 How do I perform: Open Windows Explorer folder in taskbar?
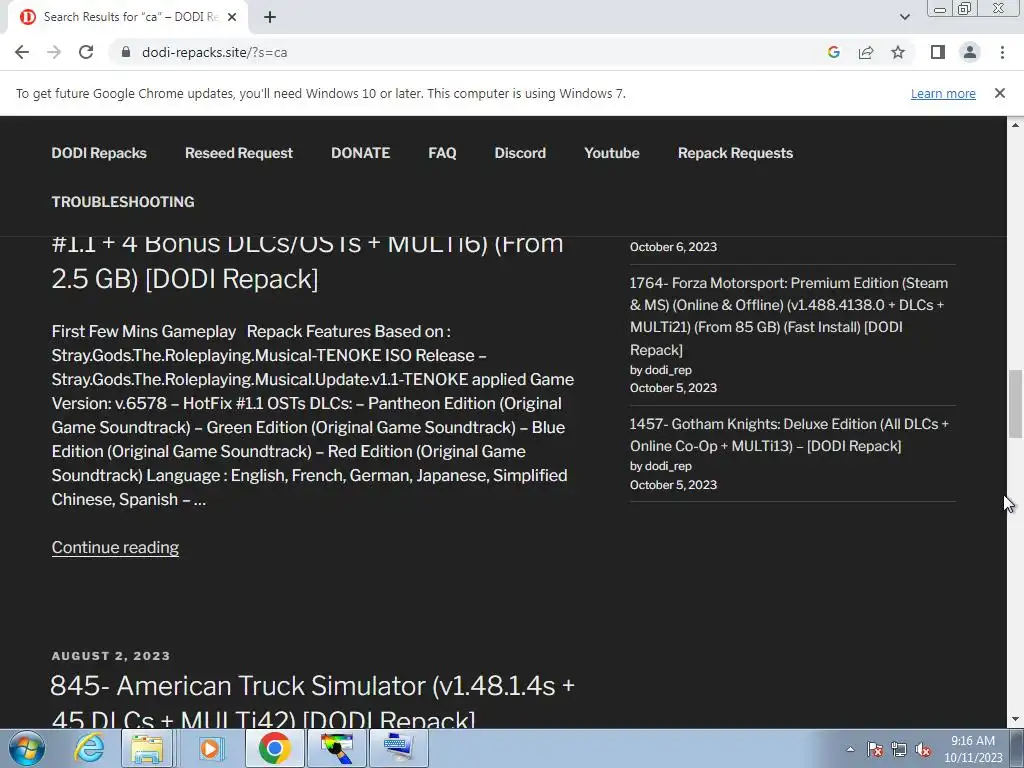pos(148,748)
